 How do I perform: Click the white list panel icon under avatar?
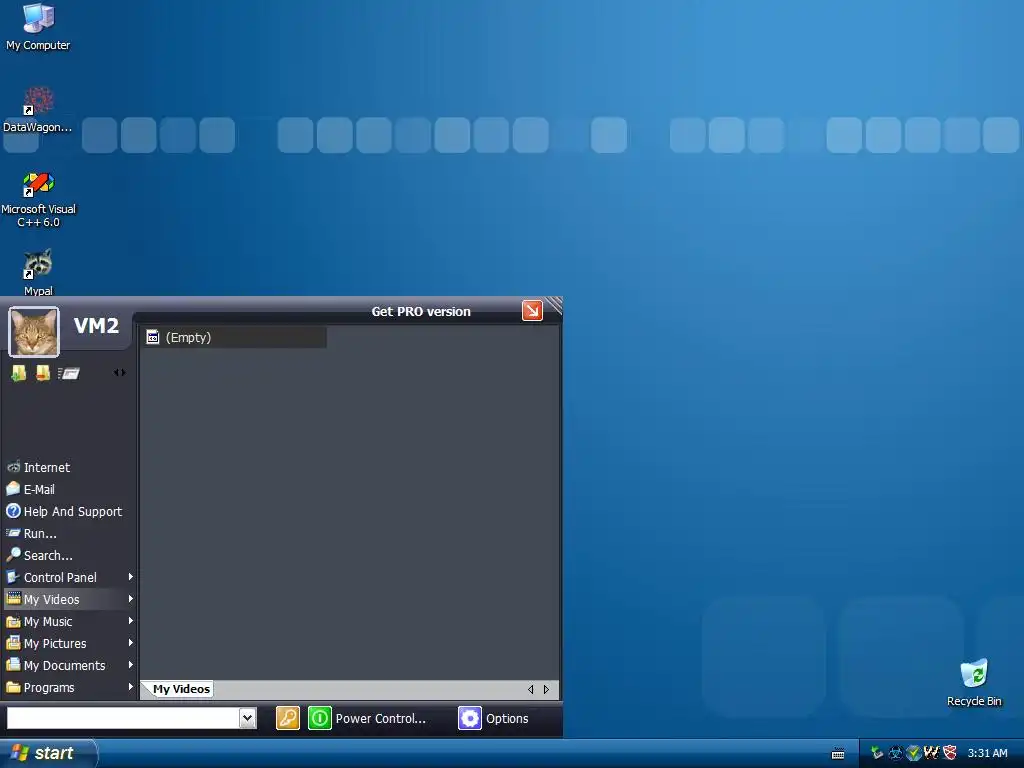[69, 374]
